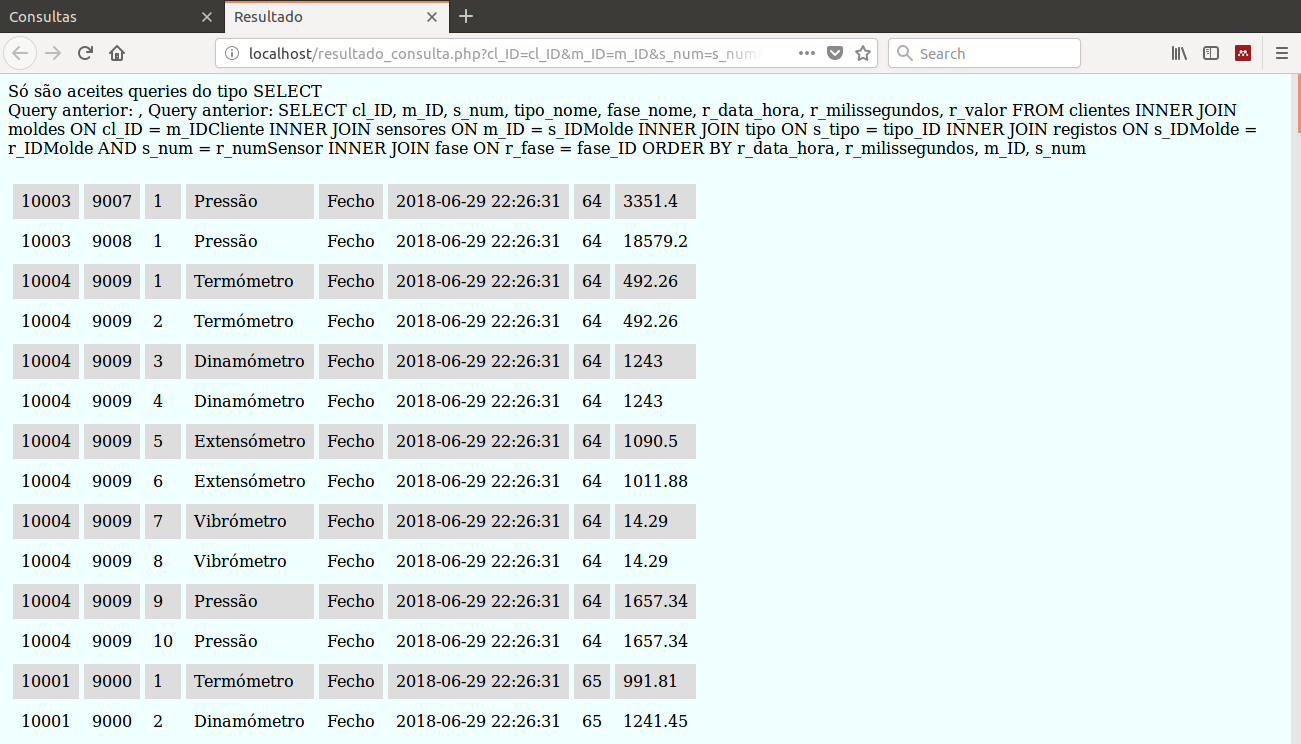Toggle the sidebar view icon

(x=1211, y=53)
